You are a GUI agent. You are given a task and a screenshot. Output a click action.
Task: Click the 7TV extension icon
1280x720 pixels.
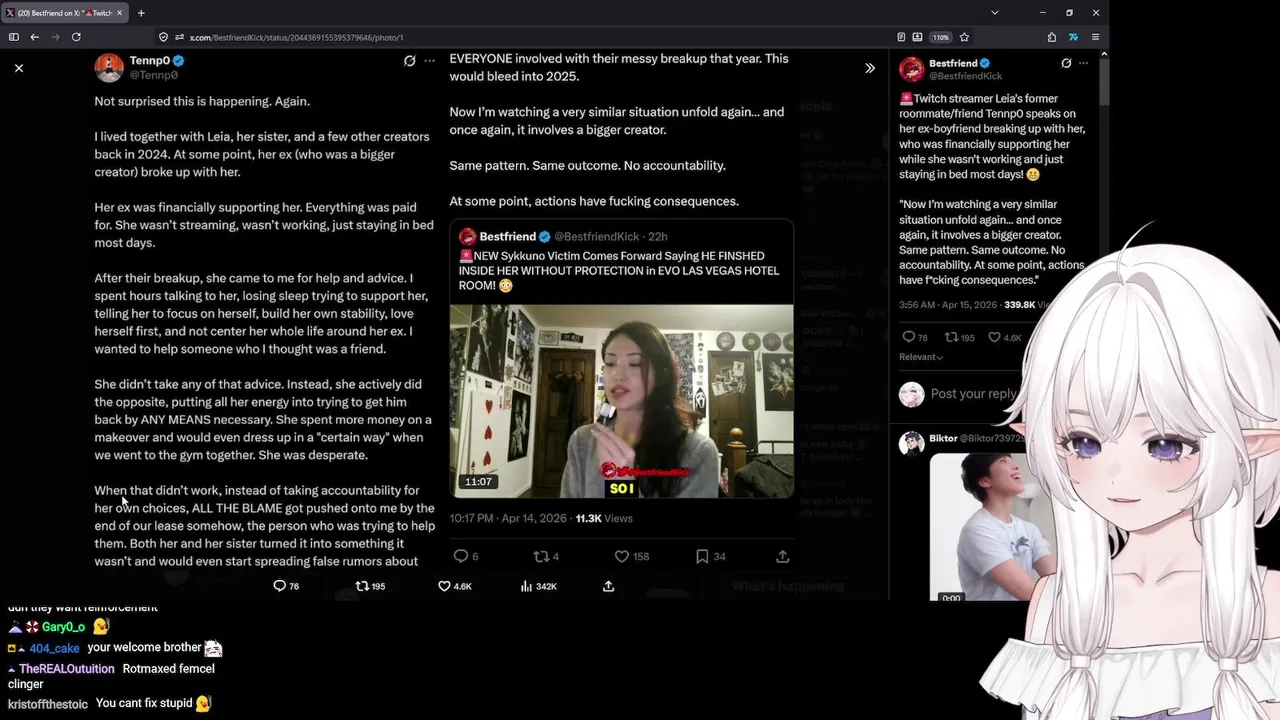[1073, 37]
